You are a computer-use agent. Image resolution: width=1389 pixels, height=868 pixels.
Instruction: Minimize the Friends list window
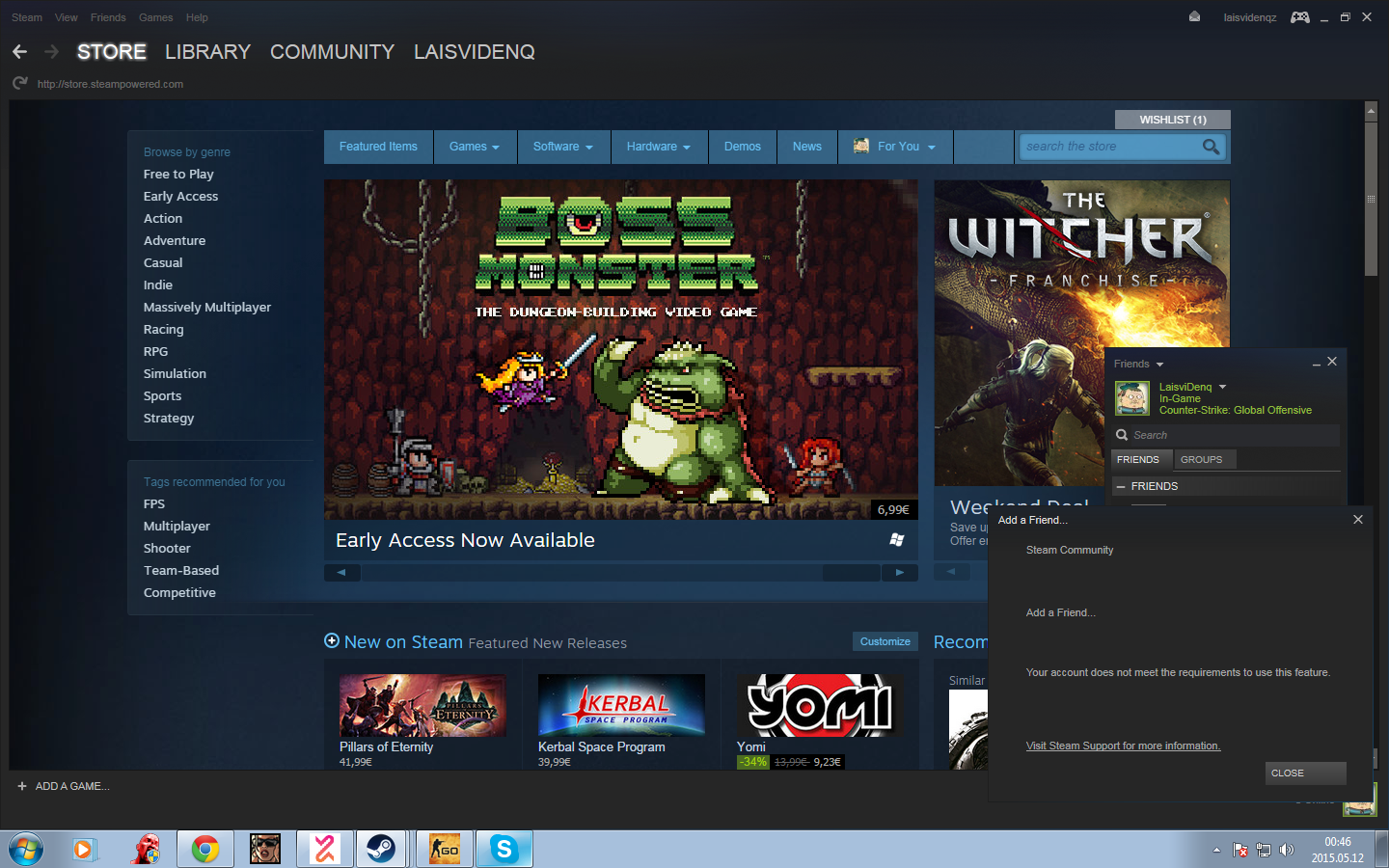(x=1317, y=363)
